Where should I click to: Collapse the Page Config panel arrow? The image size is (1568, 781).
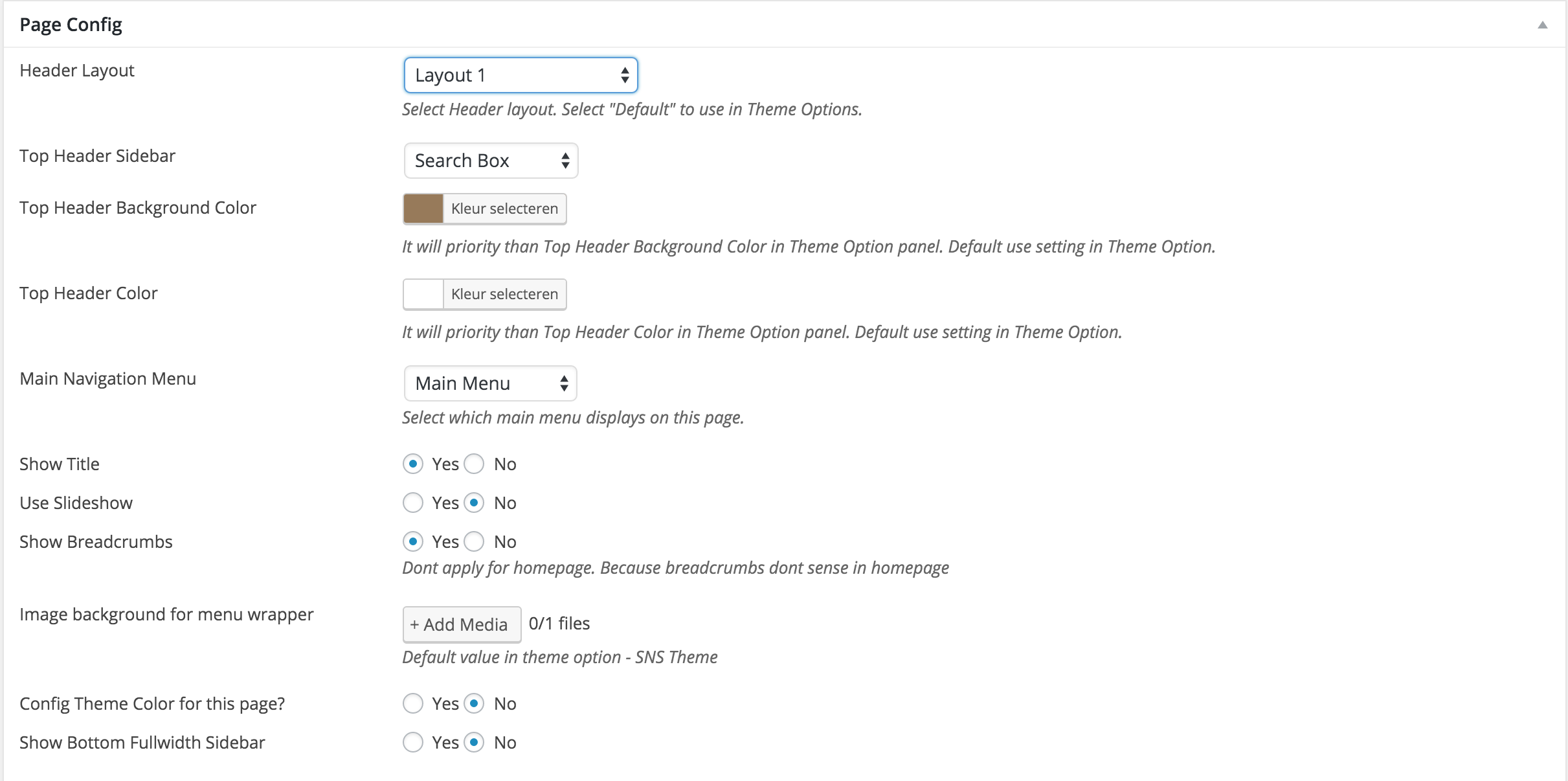coord(1543,25)
